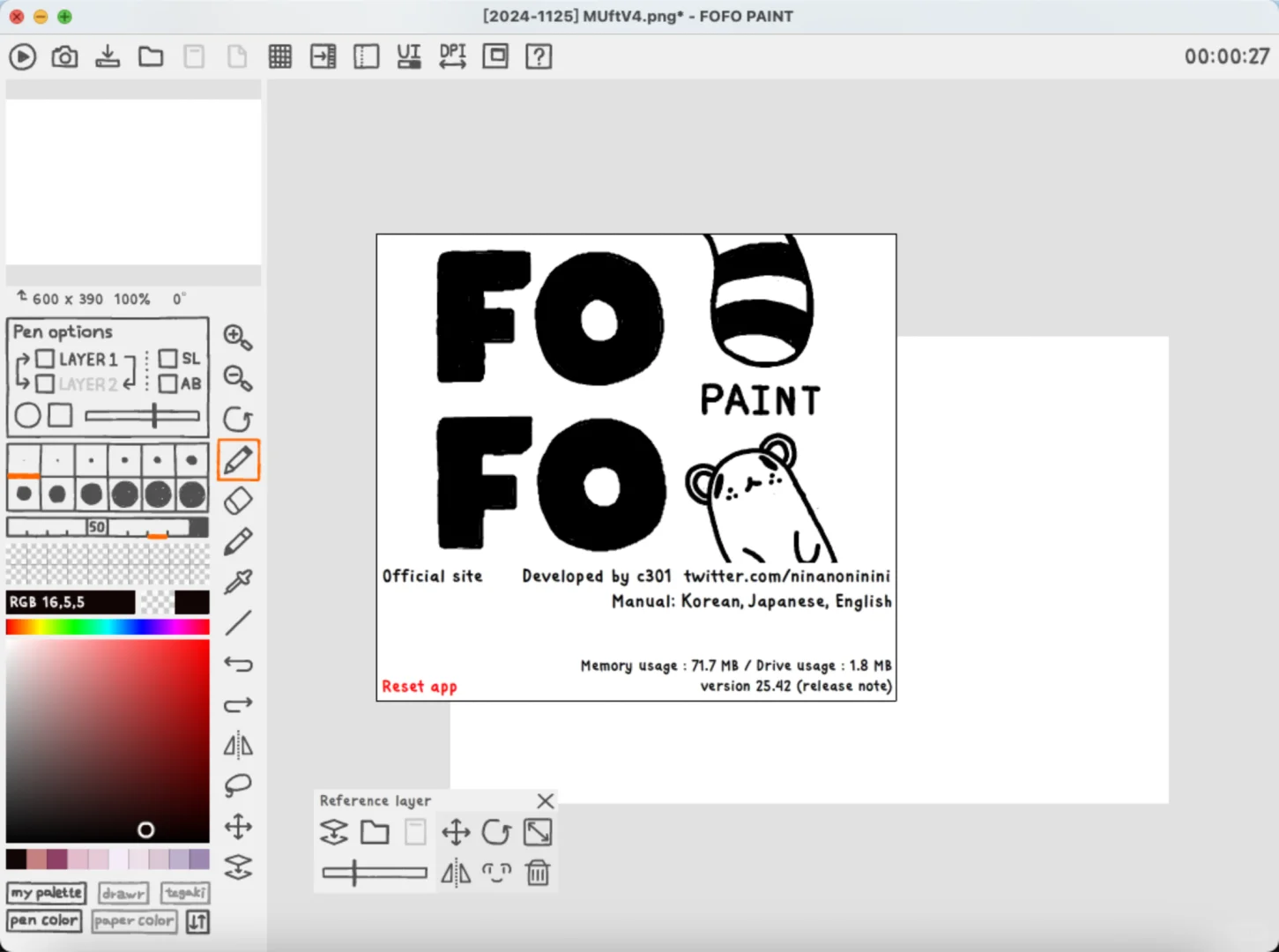The height and width of the screenshot is (952, 1279).
Task: Toggle the AB checkbox
Action: coord(167,383)
